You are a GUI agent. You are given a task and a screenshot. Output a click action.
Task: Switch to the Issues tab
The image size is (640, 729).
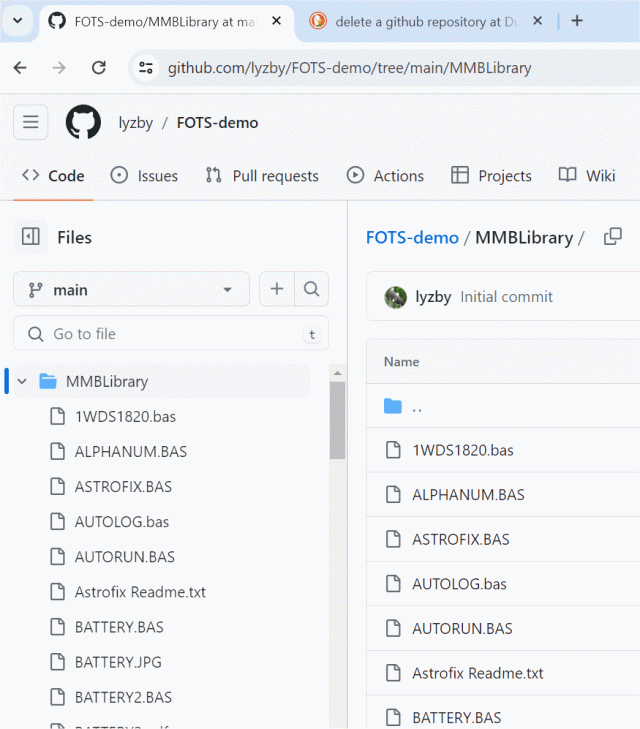pos(144,176)
